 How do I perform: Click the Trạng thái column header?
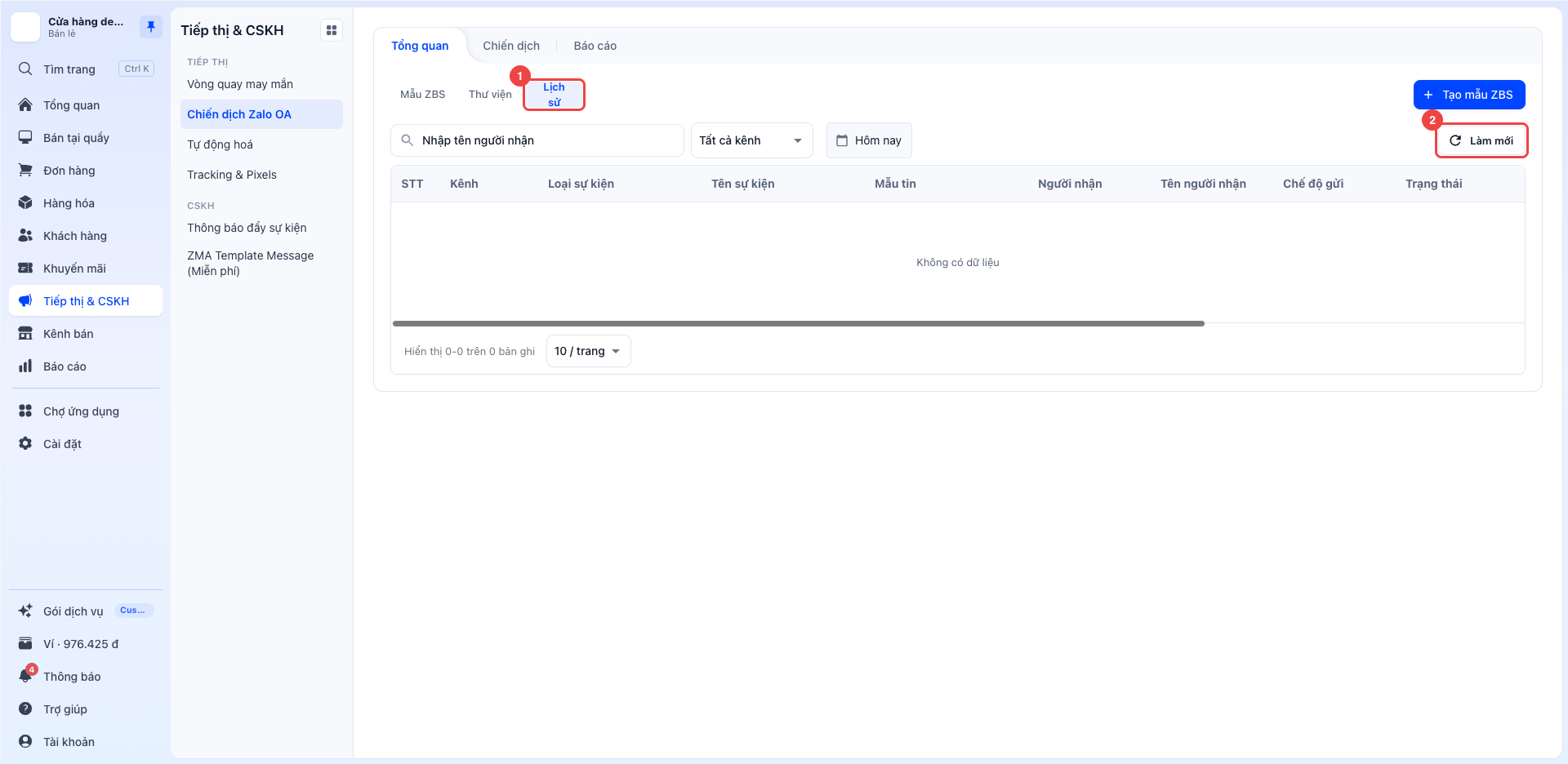1433,184
